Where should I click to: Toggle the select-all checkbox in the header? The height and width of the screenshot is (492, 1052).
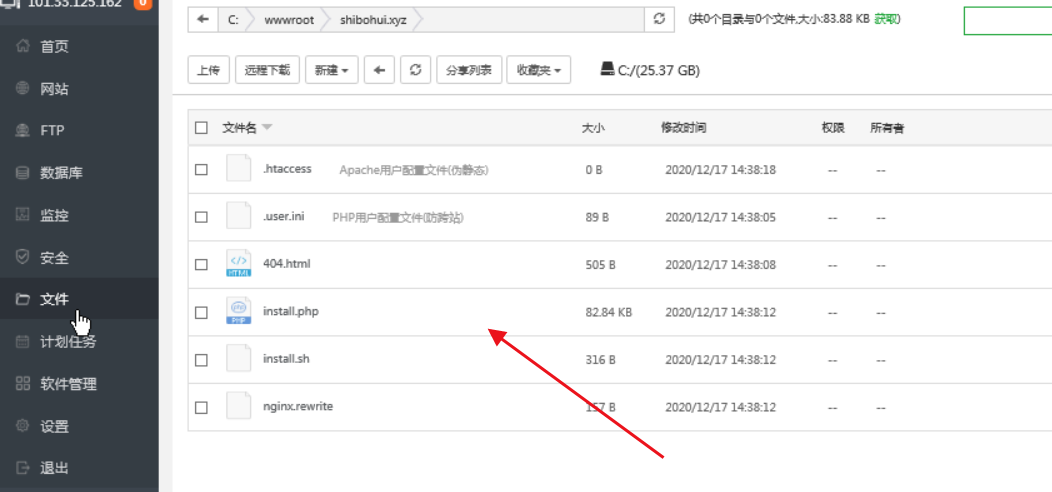201,128
